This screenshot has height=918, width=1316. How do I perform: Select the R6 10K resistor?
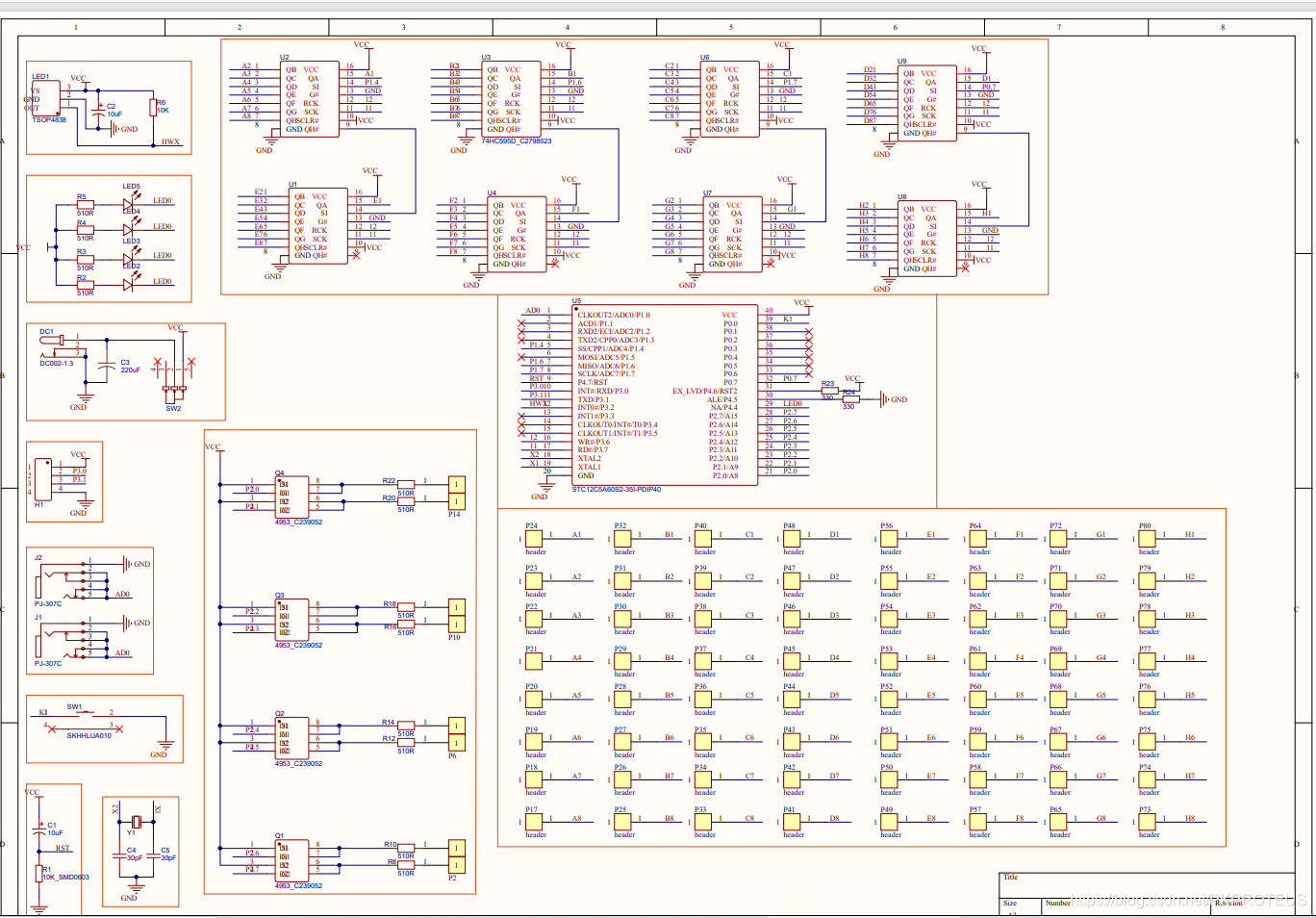153,107
